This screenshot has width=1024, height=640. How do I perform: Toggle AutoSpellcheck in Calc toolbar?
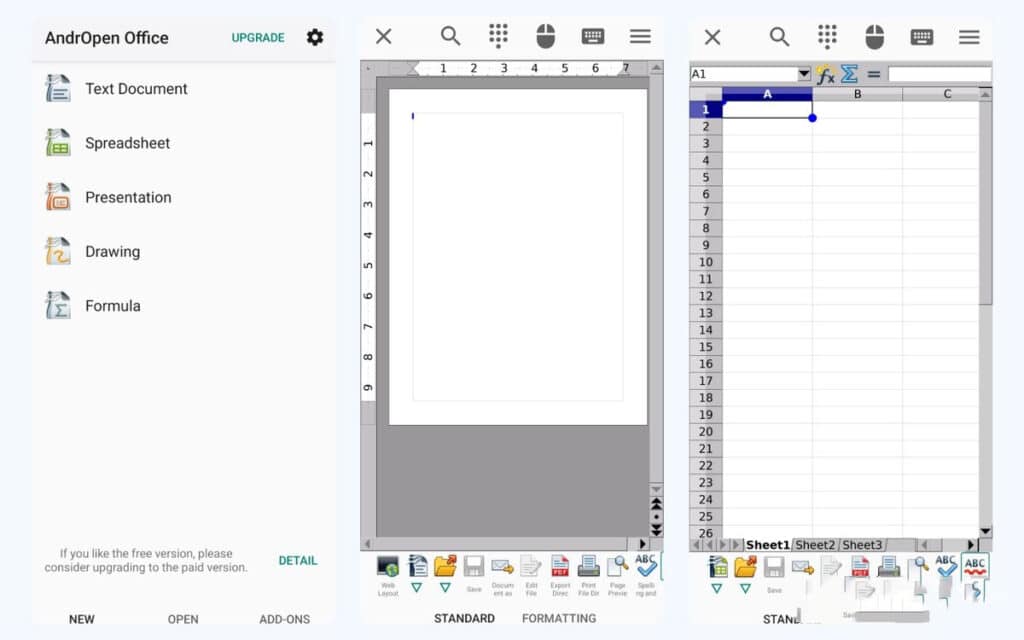pos(975,566)
